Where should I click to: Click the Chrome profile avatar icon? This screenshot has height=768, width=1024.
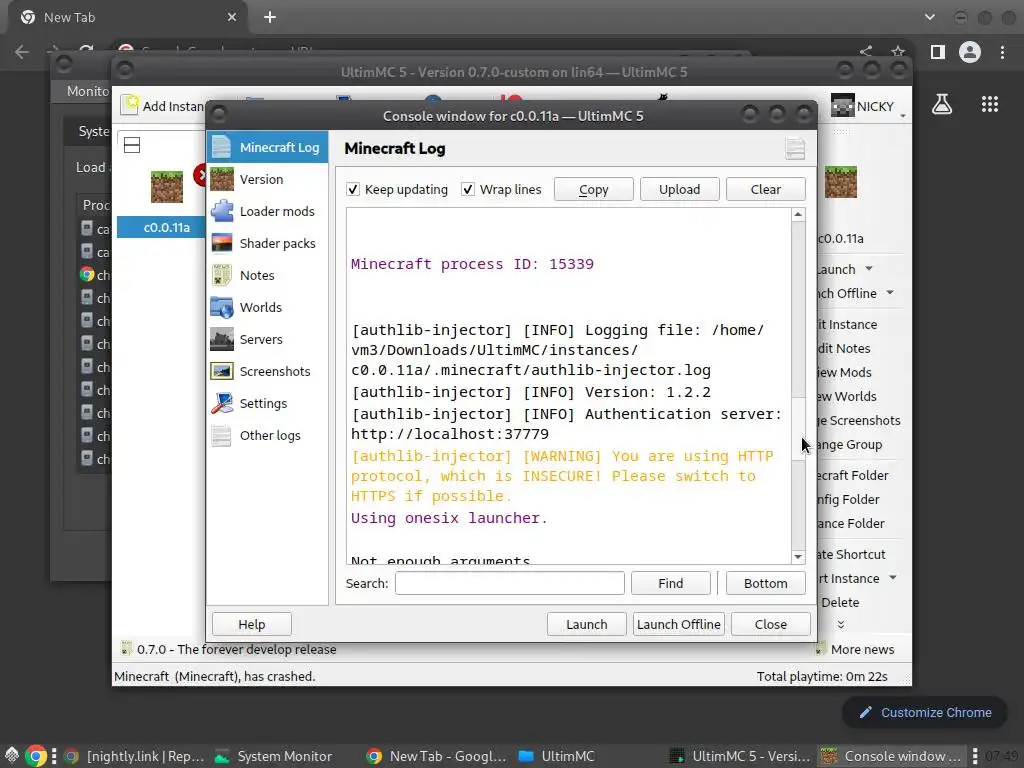coord(970,52)
